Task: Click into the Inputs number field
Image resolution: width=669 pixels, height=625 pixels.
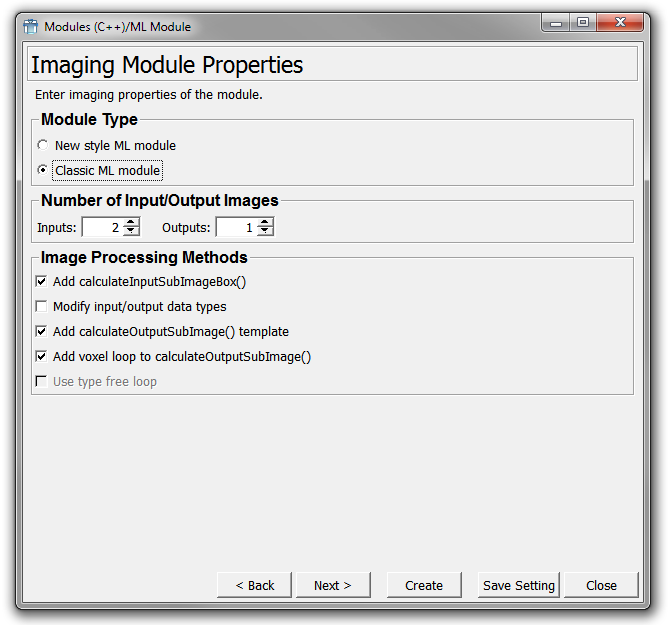Action: click(x=102, y=228)
